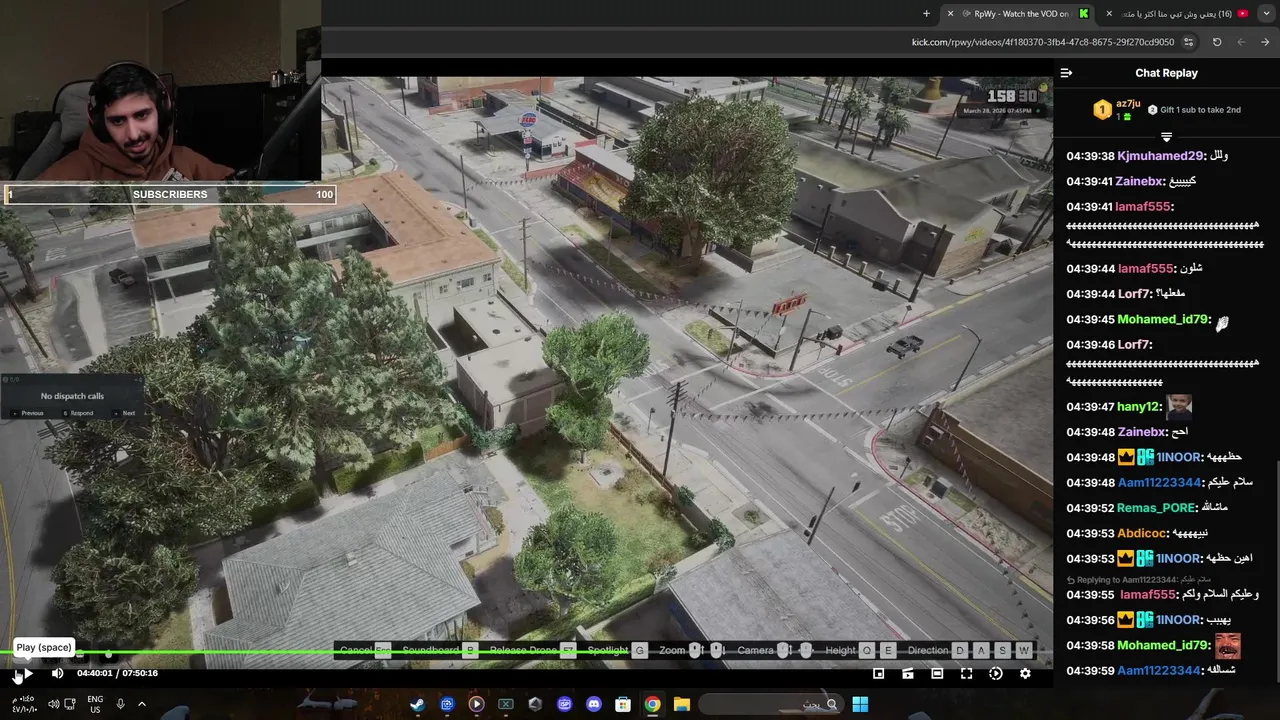Toggle theatre mode in the player

click(x=937, y=674)
